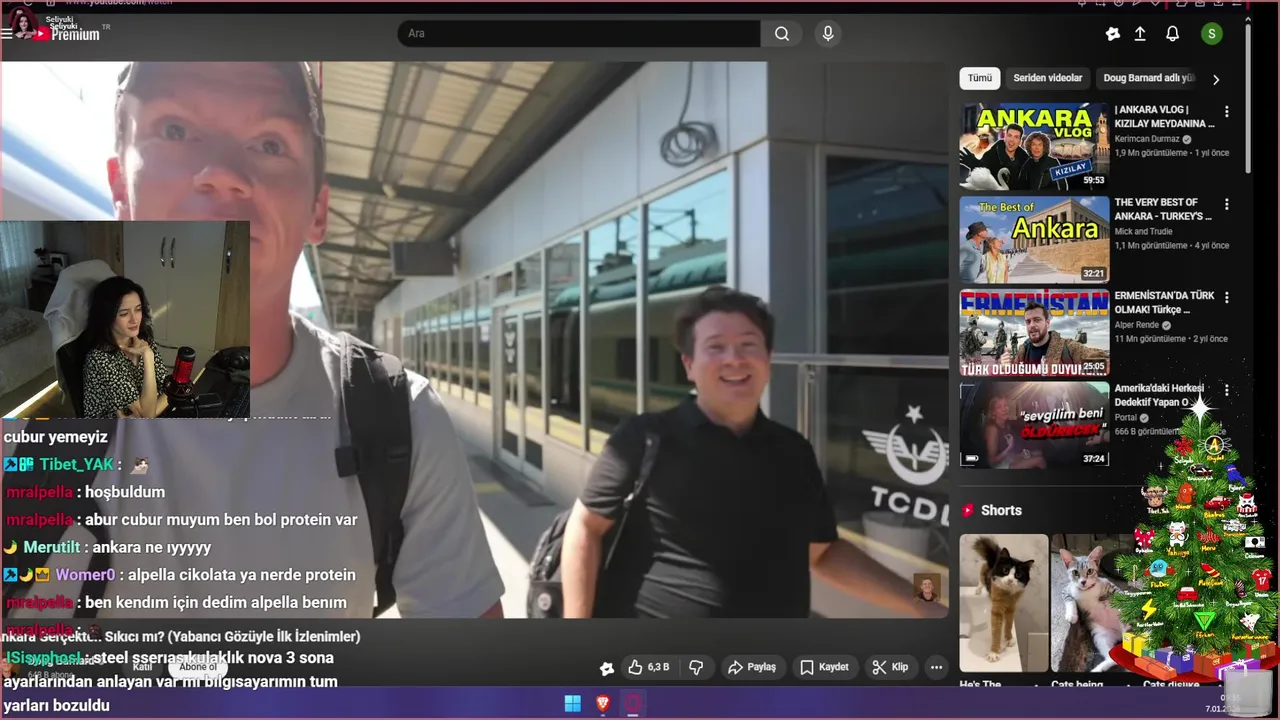Create a clip with Klip button

(890, 667)
